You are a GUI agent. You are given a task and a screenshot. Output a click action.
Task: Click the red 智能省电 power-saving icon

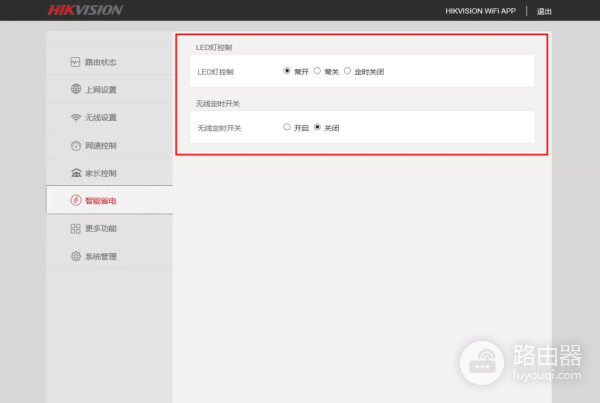[75, 201]
